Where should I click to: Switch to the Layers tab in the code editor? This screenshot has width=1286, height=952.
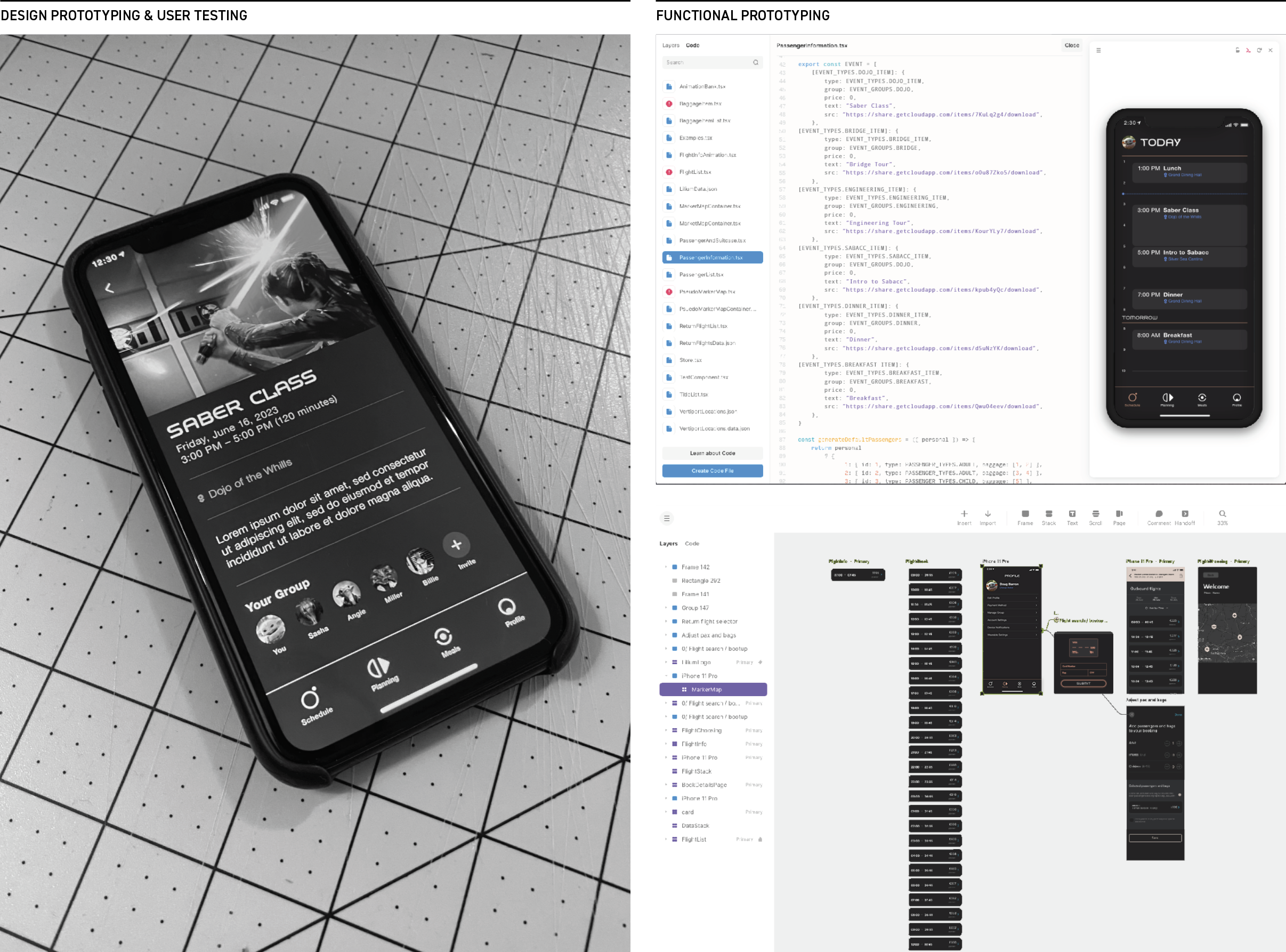670,45
